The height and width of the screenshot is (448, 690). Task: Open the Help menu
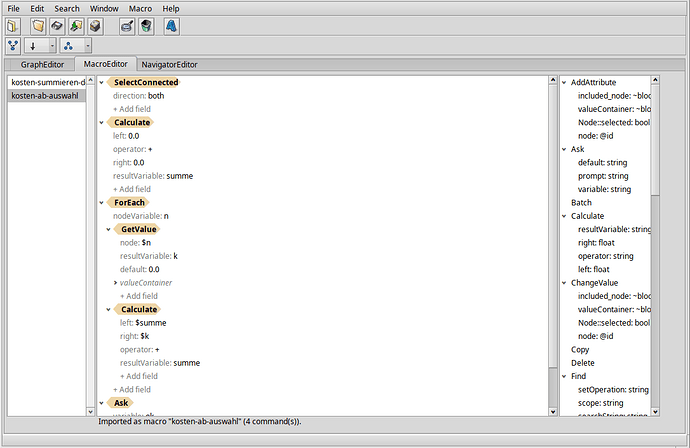click(x=171, y=8)
